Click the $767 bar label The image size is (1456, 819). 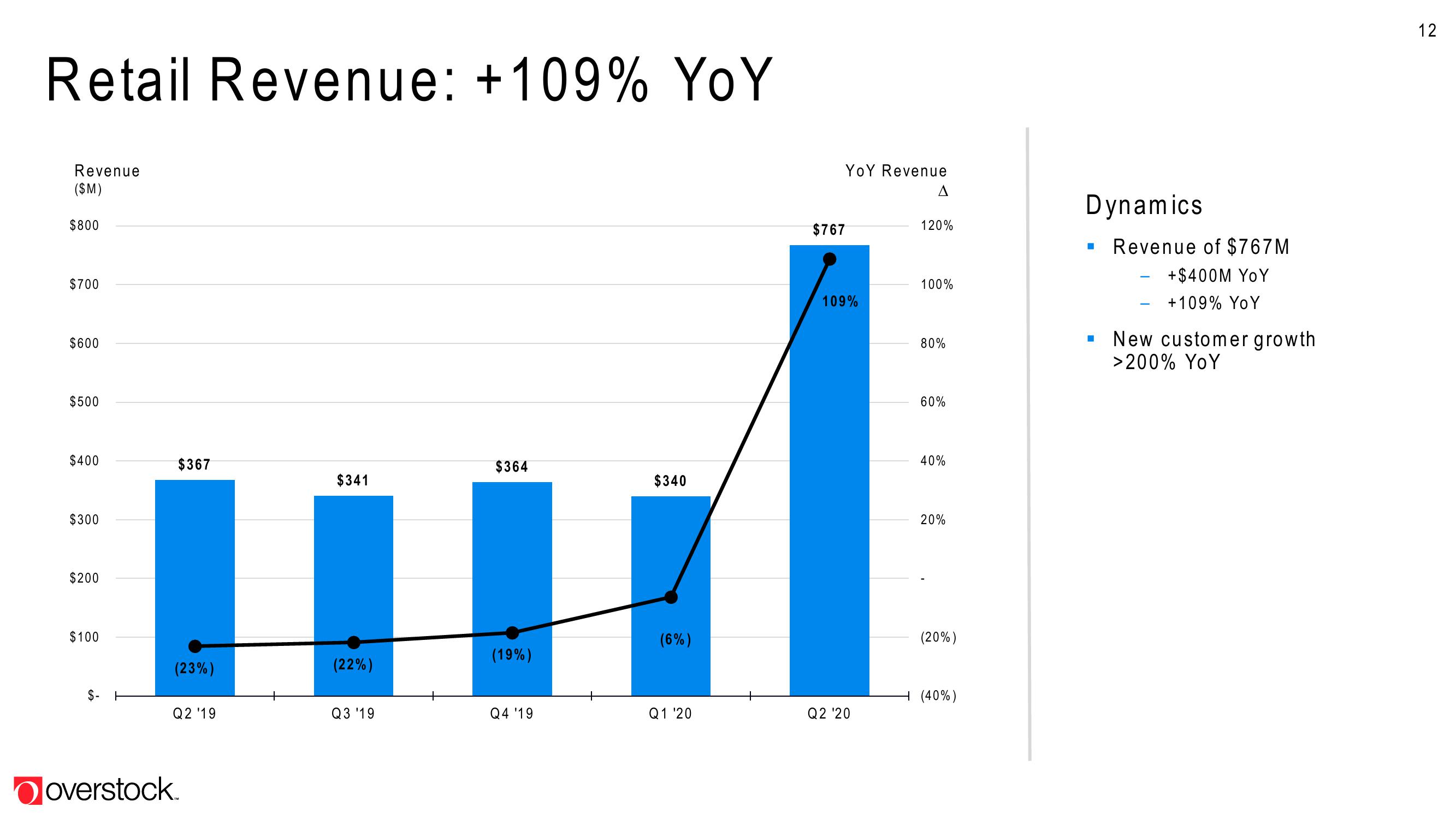pyautogui.click(x=829, y=229)
